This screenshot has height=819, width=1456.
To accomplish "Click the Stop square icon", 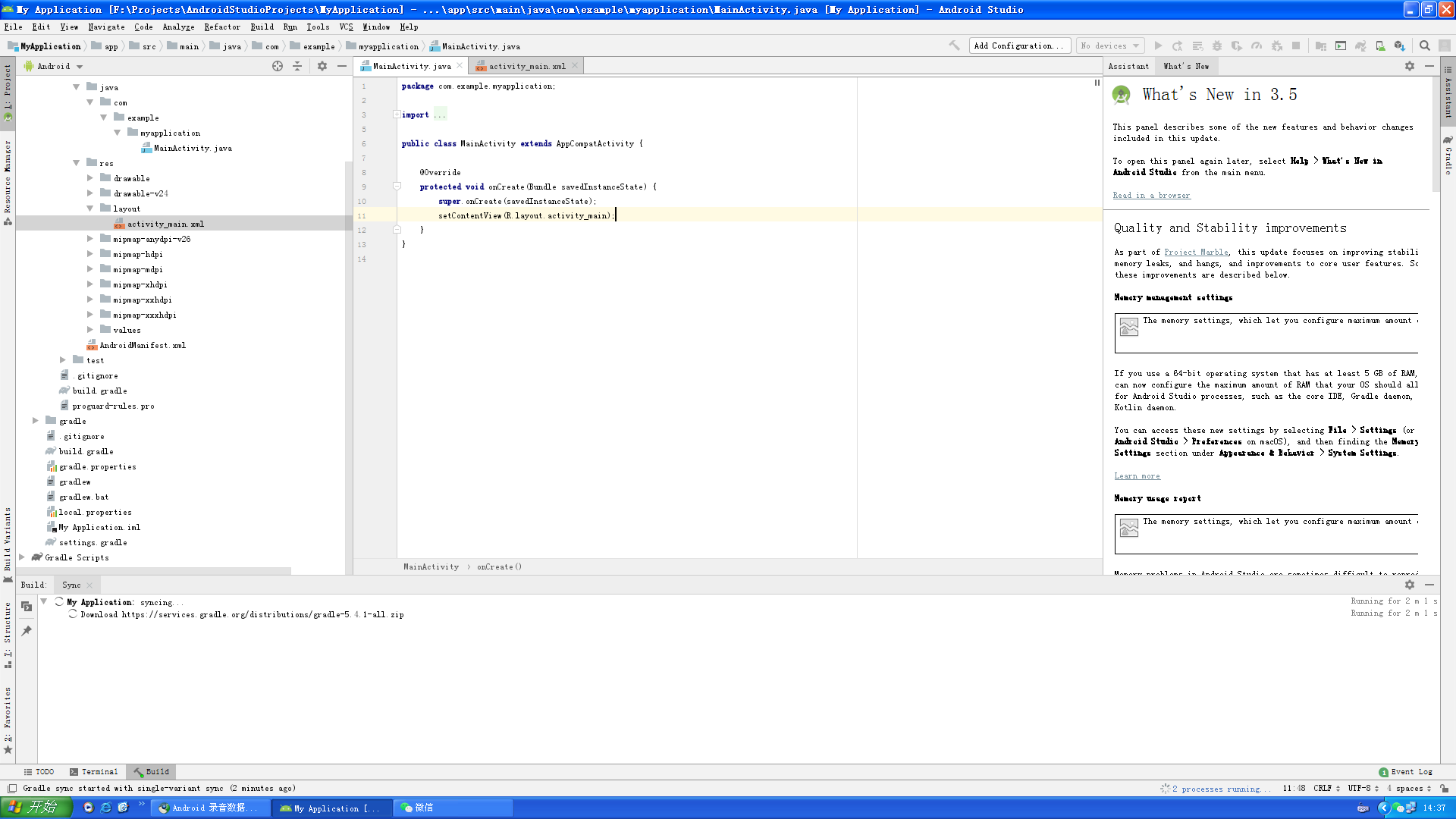I will pos(1296,45).
